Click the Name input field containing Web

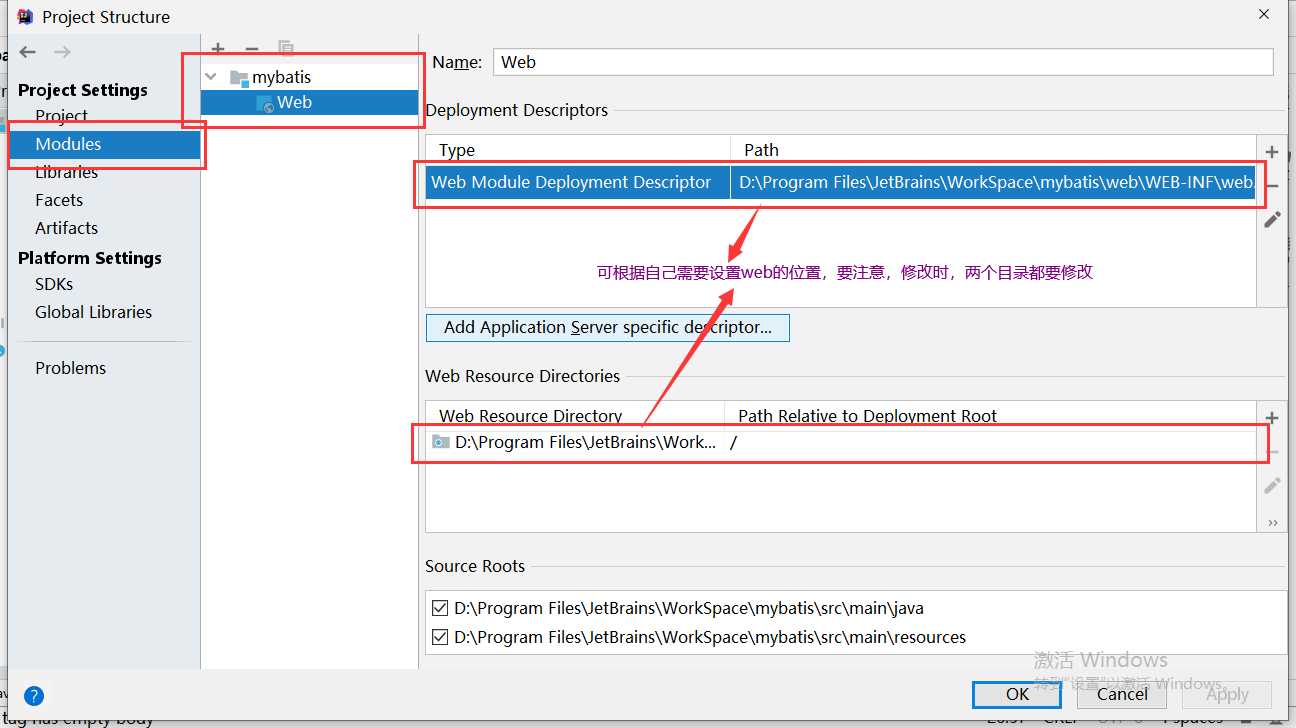point(883,62)
